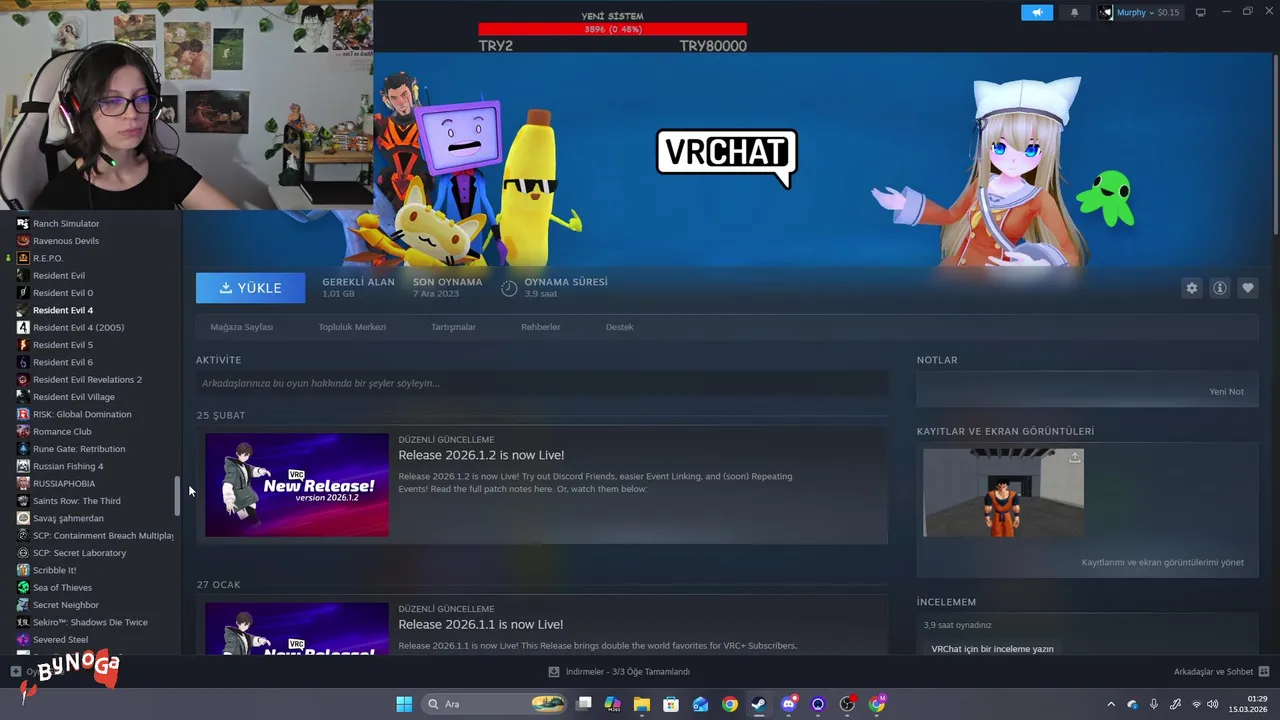
Task: Open the taskbar clock showing 01:29
Action: coord(1249,704)
